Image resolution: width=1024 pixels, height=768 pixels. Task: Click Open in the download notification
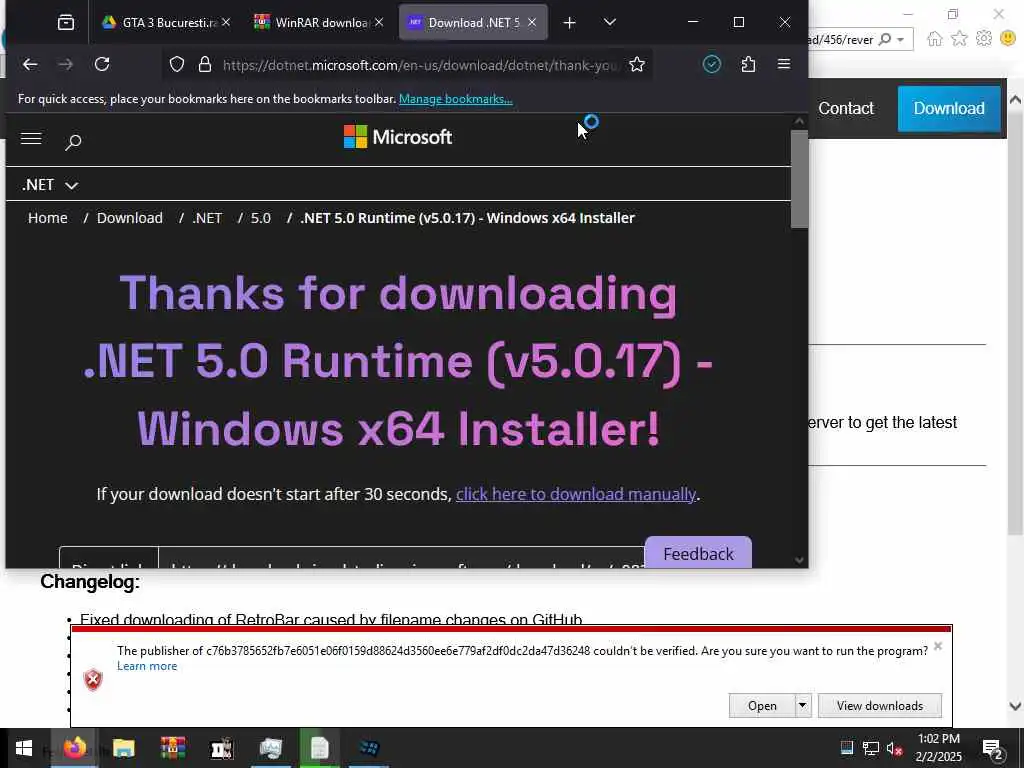[762, 705]
